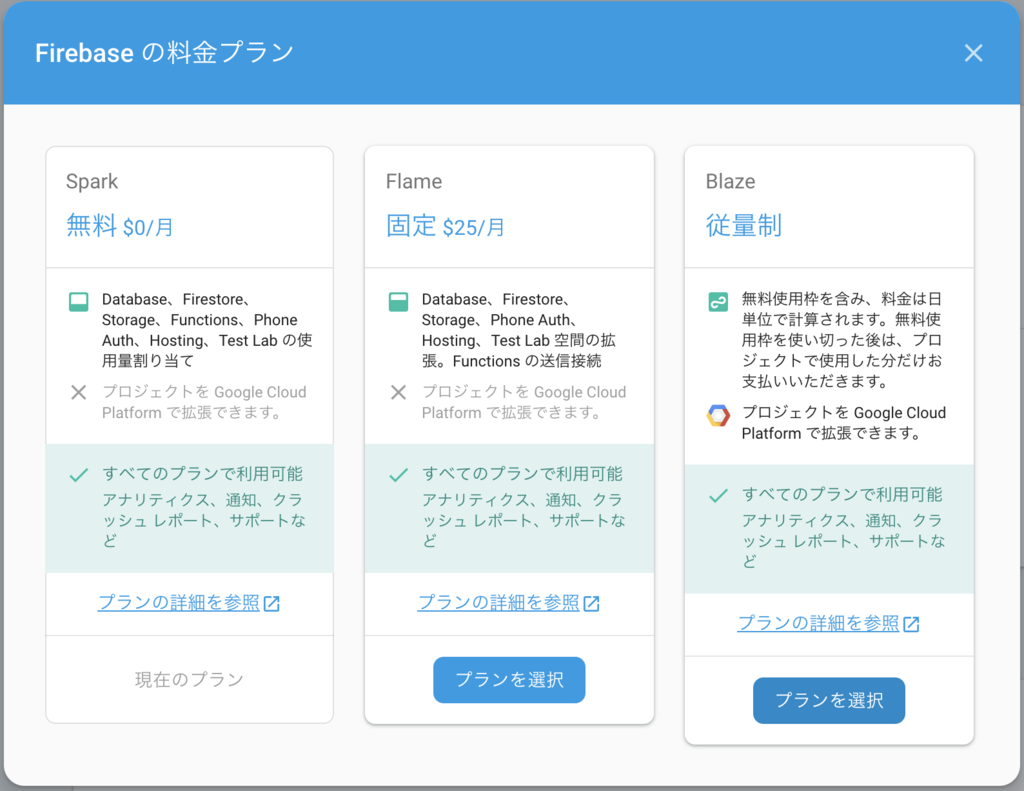Click the X icon in Spark card

[x=78, y=393]
